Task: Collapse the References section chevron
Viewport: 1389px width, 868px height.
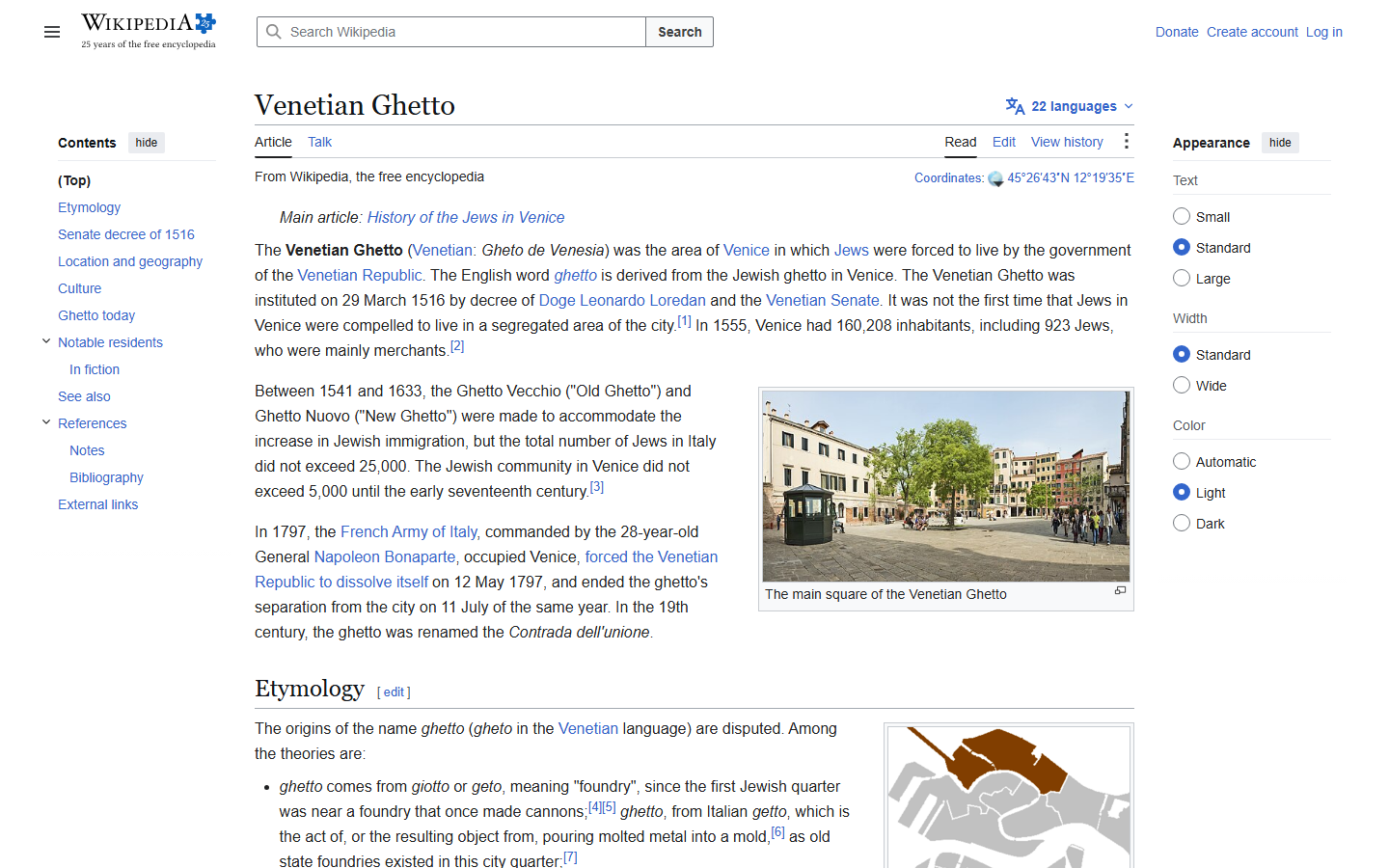Action: [x=46, y=422]
